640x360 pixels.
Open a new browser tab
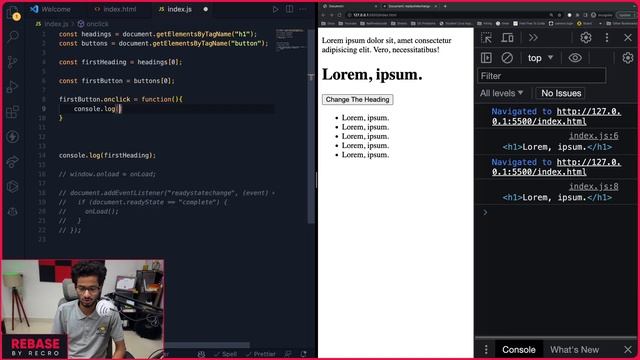point(445,6)
